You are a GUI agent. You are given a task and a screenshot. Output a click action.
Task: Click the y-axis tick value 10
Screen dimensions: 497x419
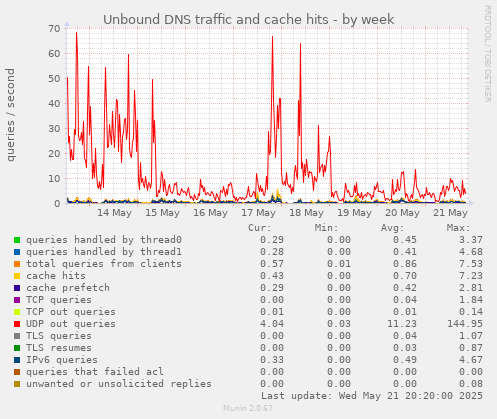tap(54, 179)
